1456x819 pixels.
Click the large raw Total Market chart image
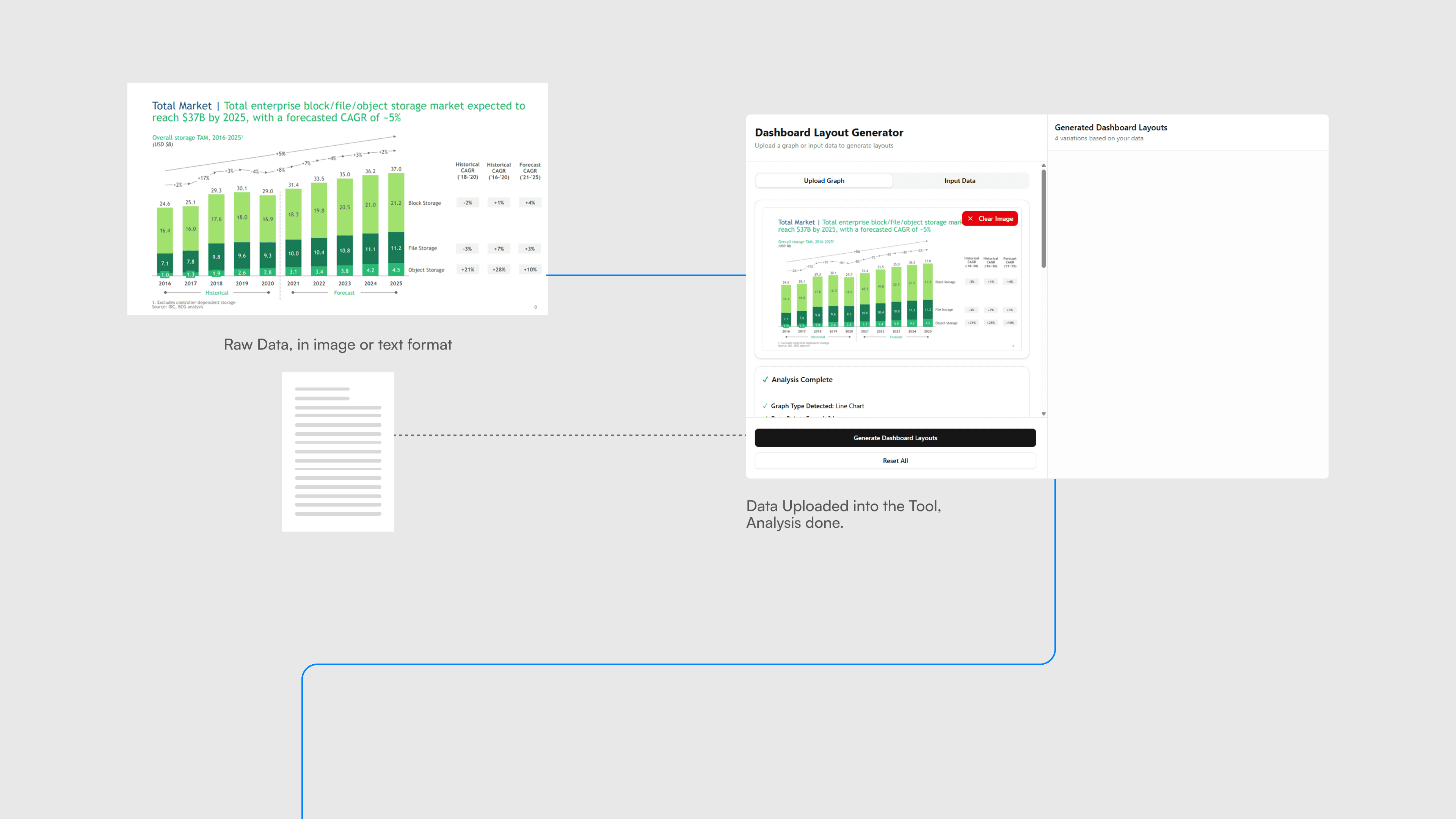point(337,198)
